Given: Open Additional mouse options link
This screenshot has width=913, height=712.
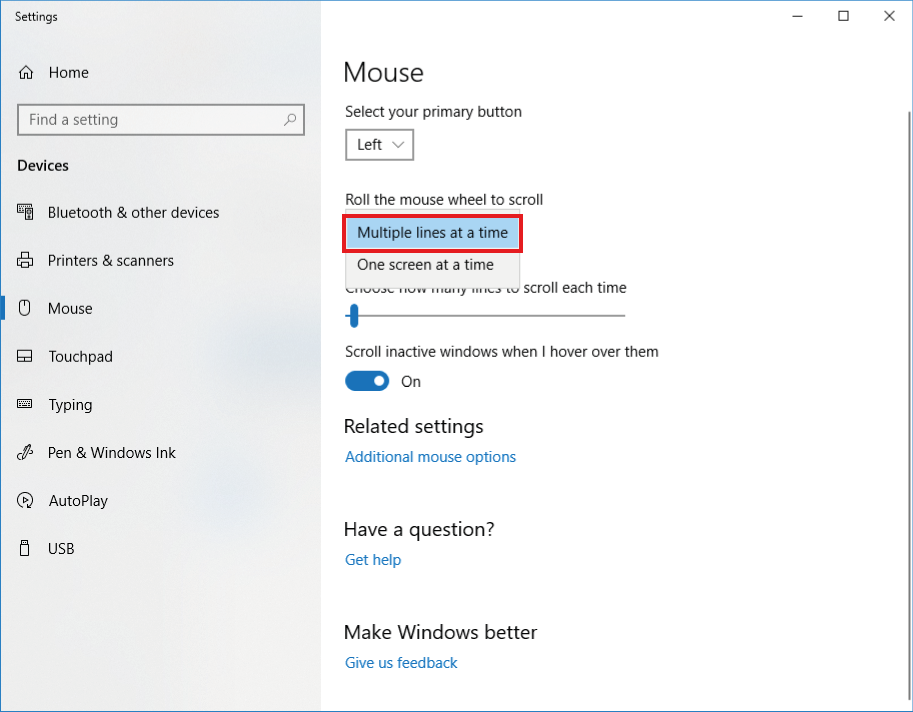Looking at the screenshot, I should coord(430,457).
